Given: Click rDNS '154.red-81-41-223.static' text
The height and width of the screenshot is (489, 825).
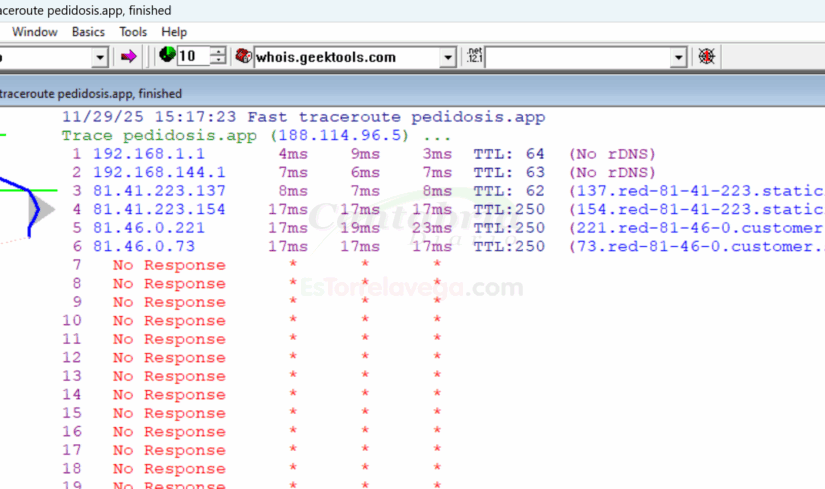Looking at the screenshot, I should tap(700, 209).
